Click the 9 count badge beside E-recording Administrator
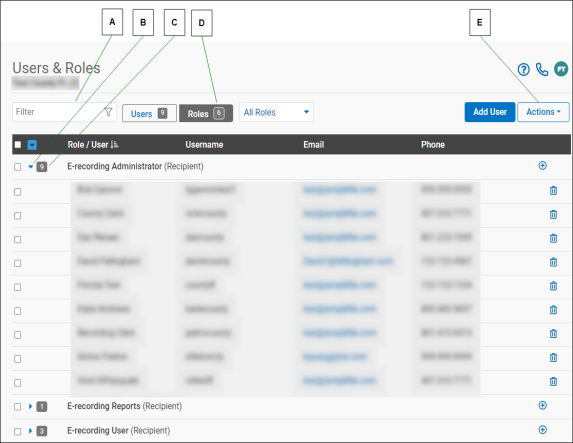The height and width of the screenshot is (443, 573). [x=42, y=167]
